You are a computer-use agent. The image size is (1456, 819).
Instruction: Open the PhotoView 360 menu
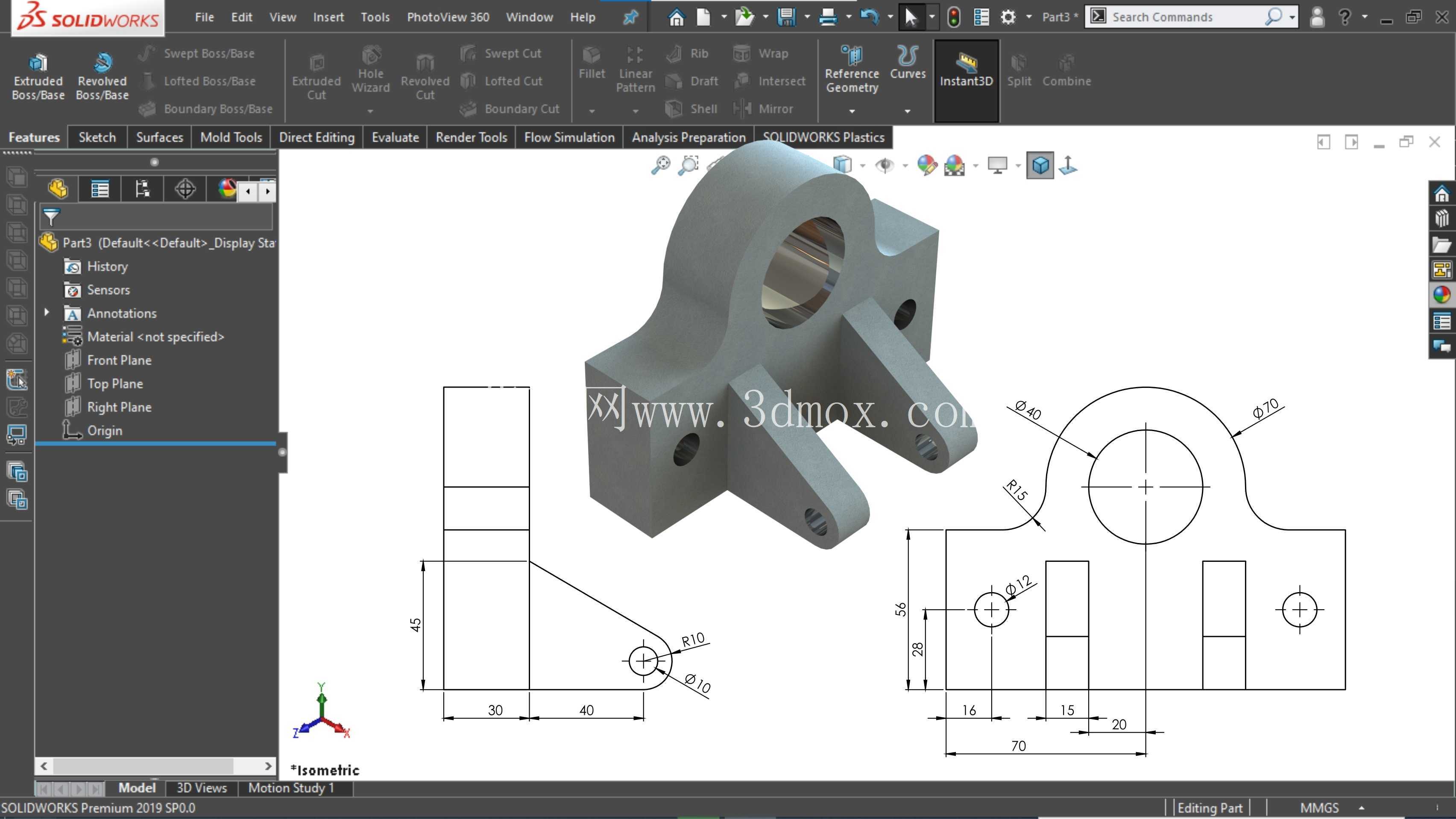448,17
